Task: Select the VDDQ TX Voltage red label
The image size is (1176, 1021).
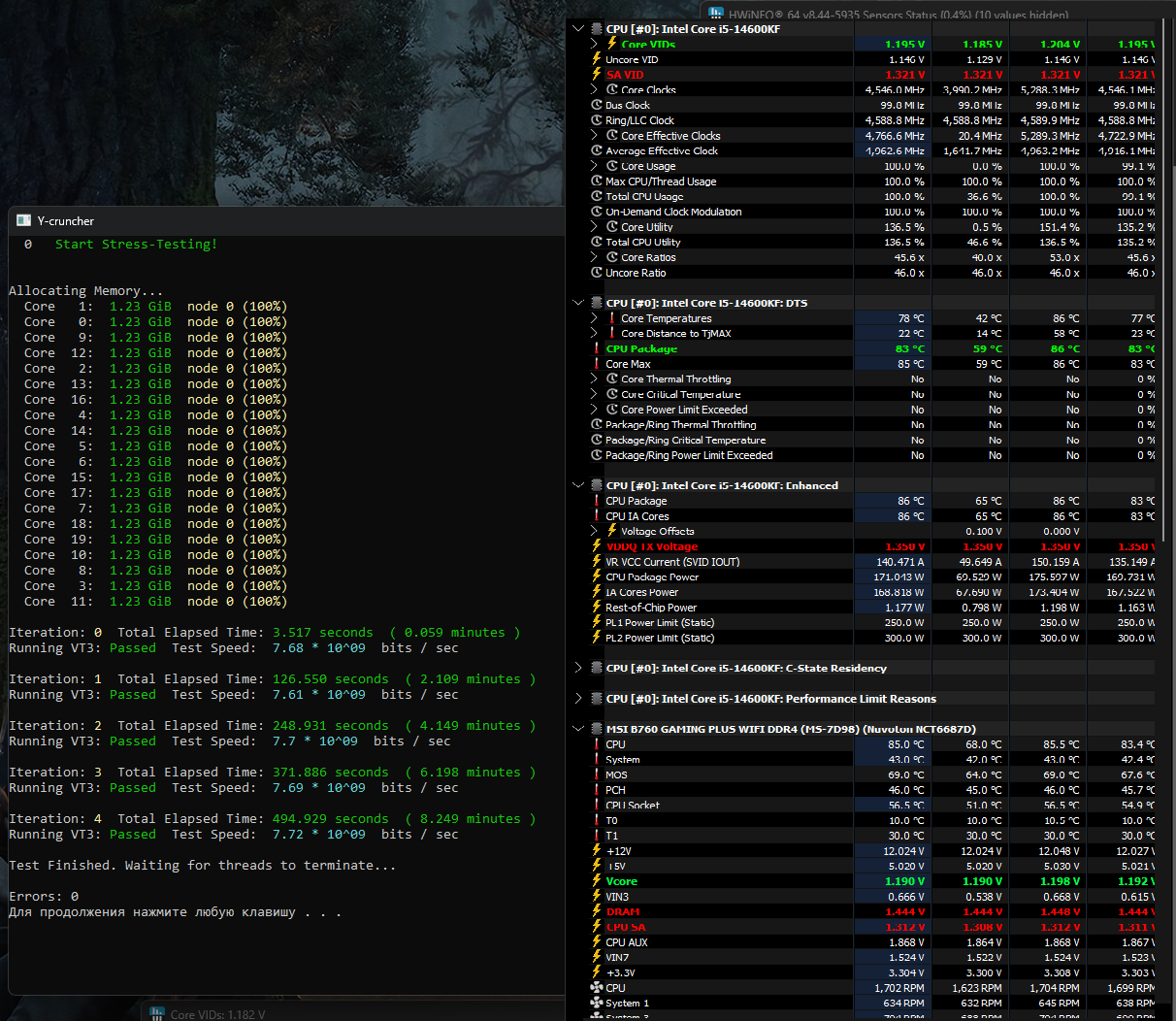Action: [x=652, y=546]
